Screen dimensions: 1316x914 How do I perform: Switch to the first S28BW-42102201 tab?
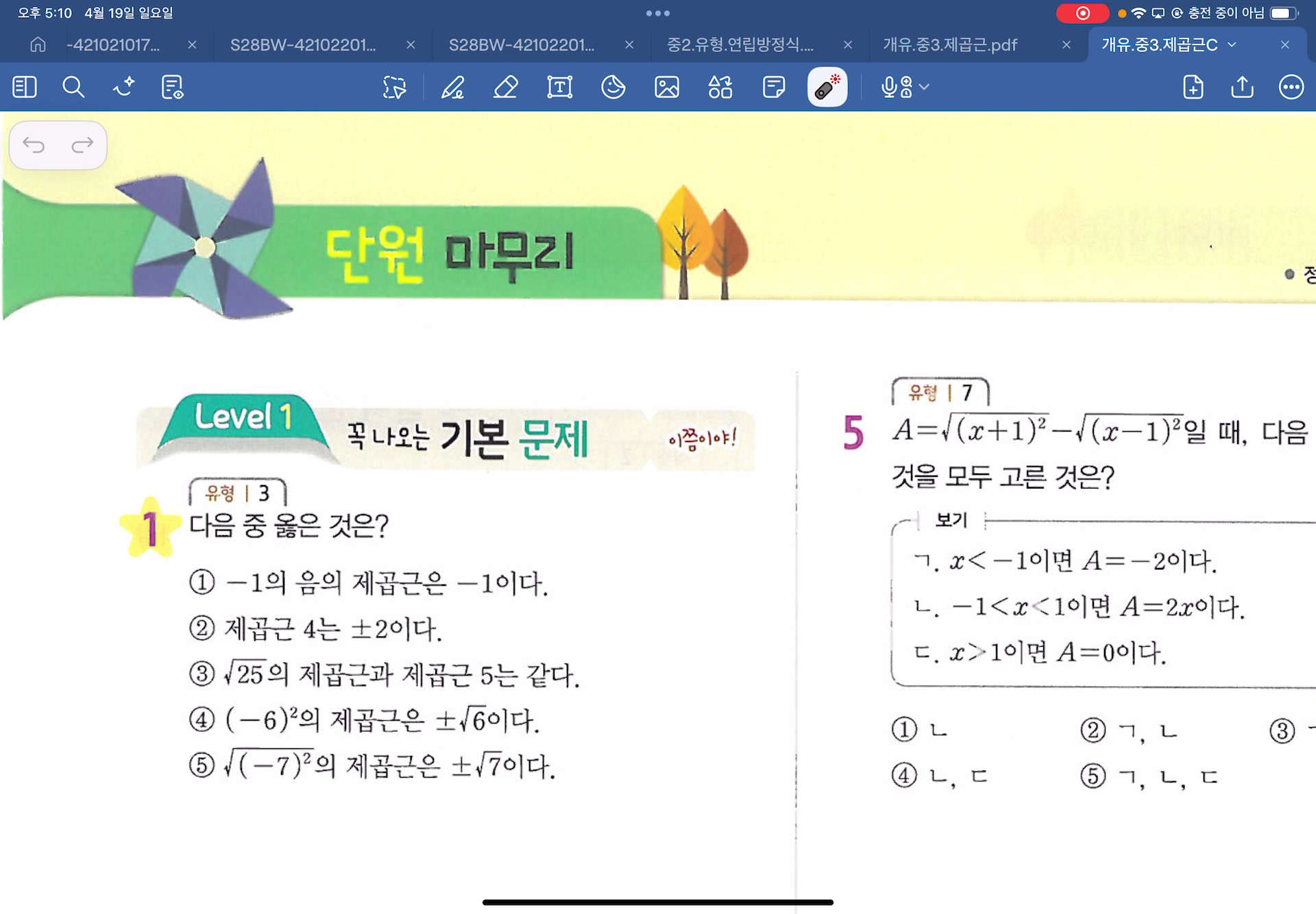[x=303, y=45]
